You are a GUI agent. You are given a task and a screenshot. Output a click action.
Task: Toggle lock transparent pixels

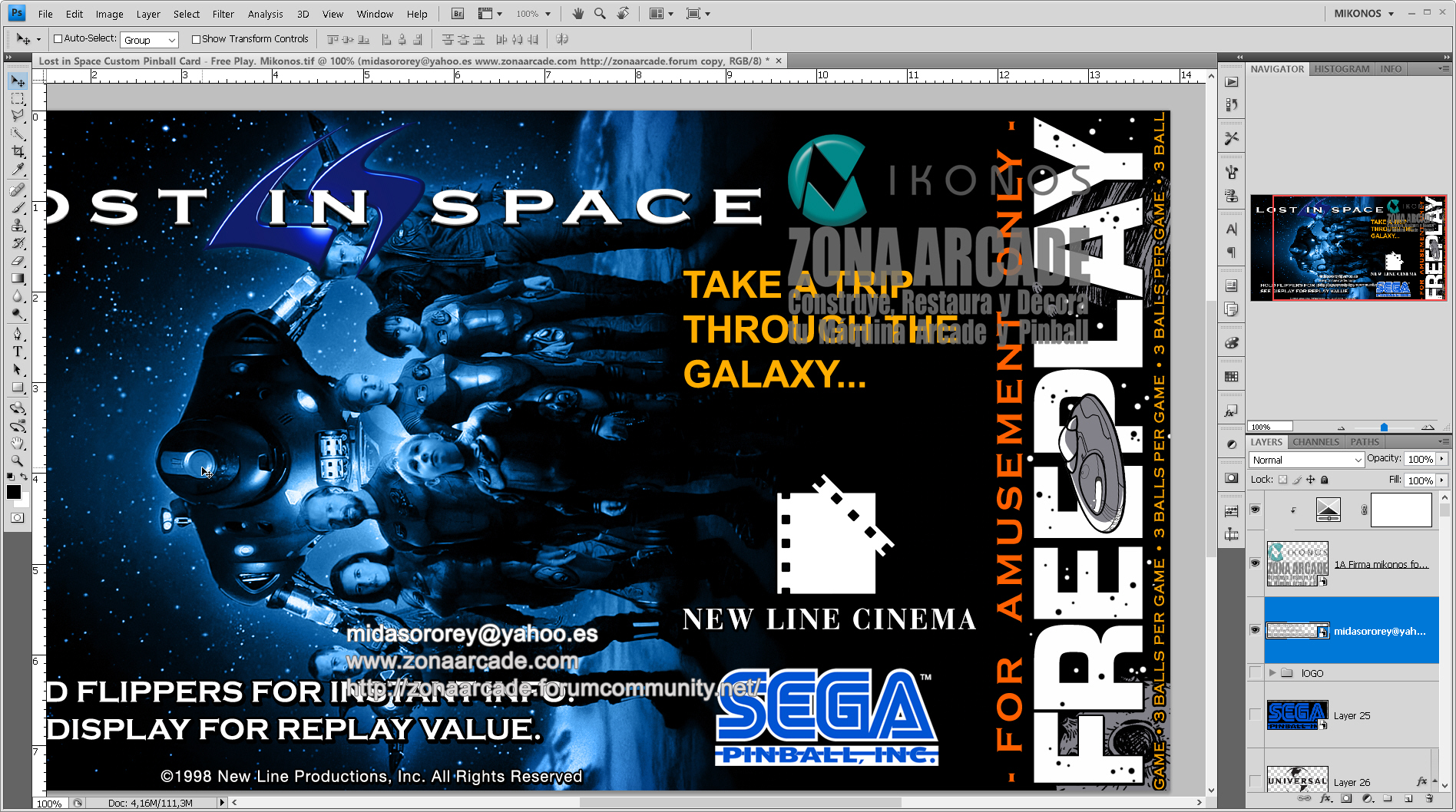[x=1282, y=480]
